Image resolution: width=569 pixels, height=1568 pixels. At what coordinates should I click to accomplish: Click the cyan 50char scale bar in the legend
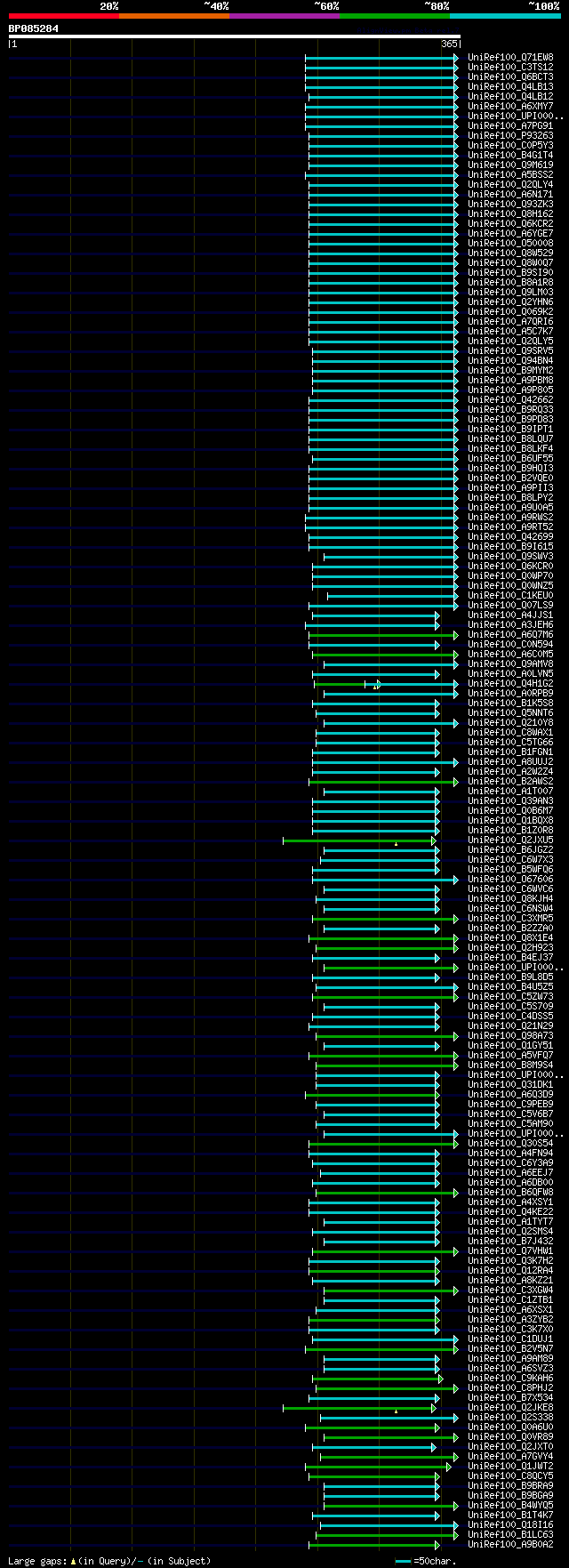coord(403,1561)
